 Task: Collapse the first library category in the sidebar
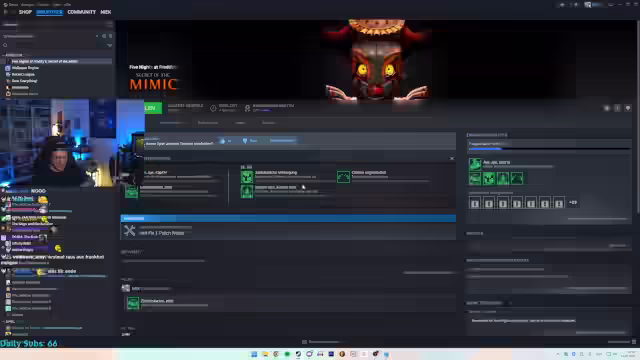coord(4,55)
